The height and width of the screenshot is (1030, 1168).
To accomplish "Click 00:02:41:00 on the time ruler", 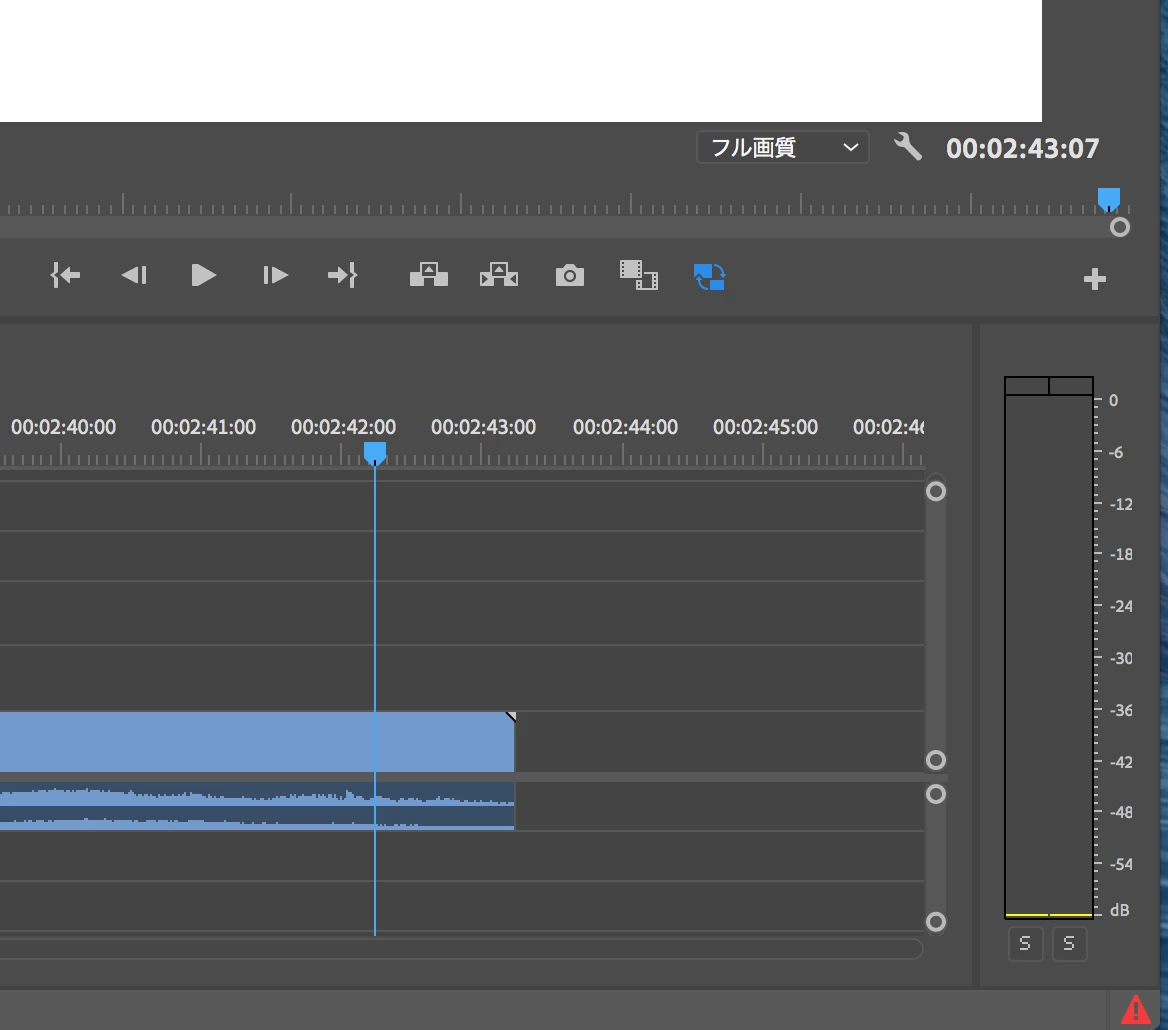I will (x=203, y=427).
